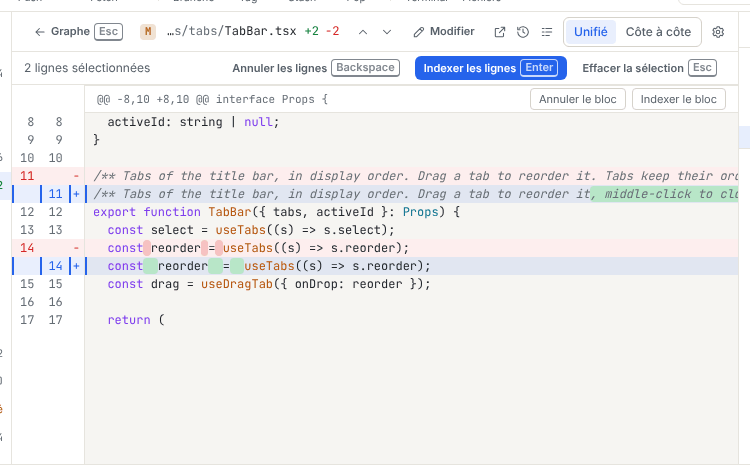Click the minus marker on removed line 14
Image resolution: width=750 pixels, height=476 pixels.
pyautogui.click(x=76, y=248)
